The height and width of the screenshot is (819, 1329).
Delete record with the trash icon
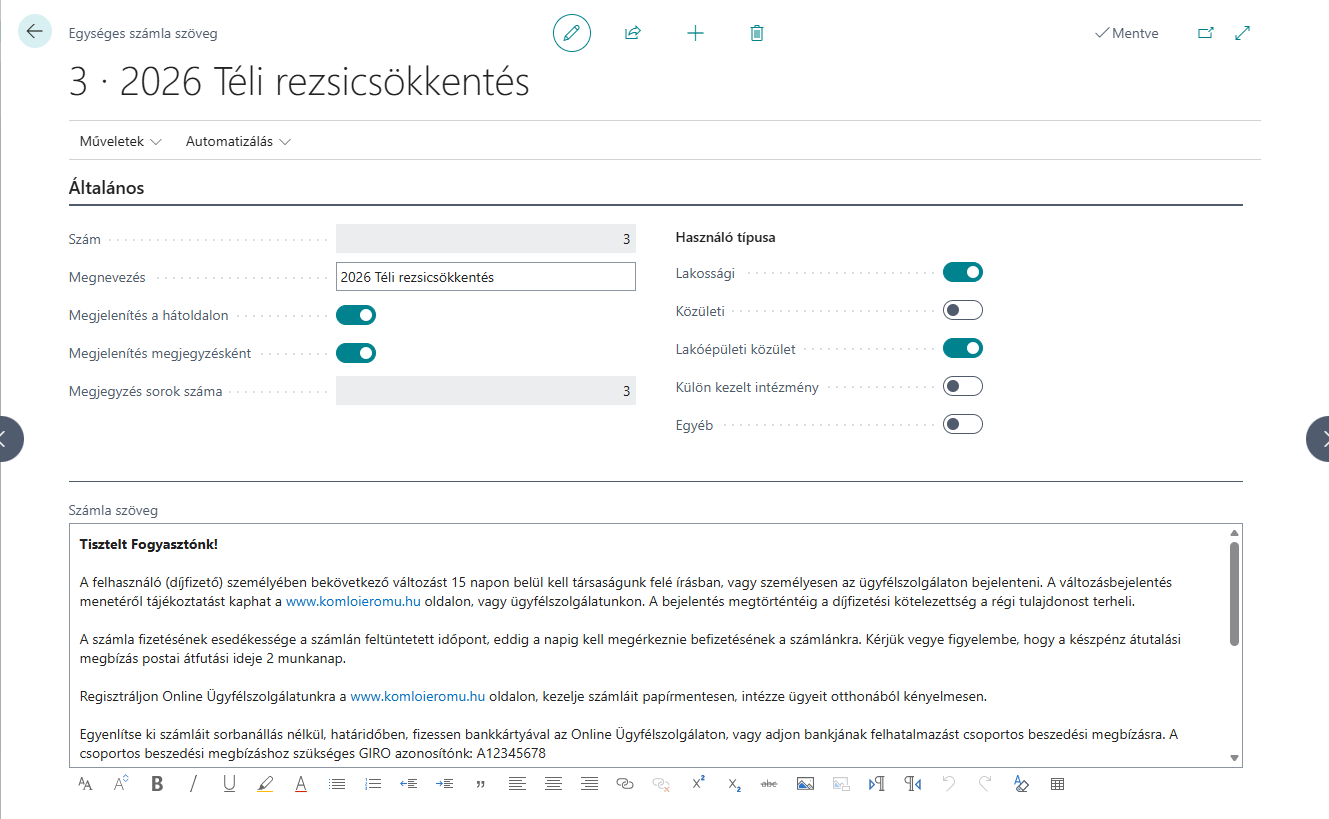coord(757,33)
